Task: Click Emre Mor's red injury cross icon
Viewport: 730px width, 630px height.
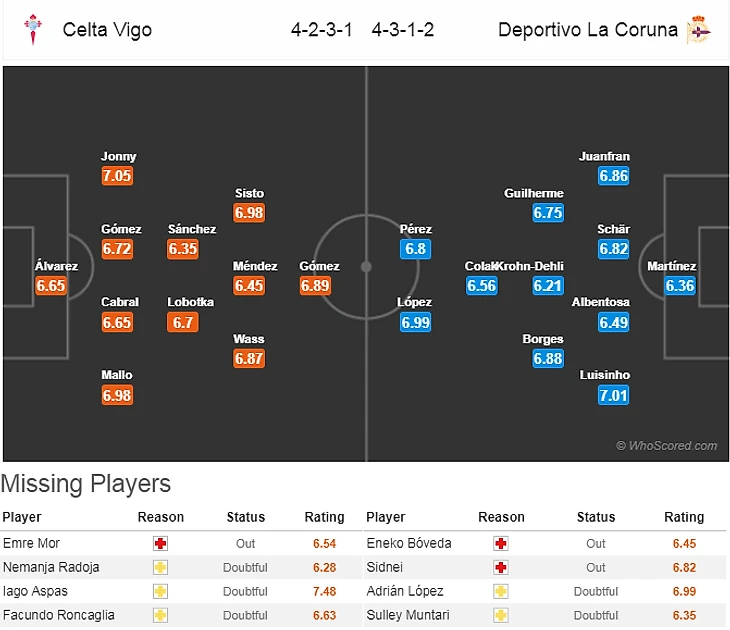Action: coord(160,543)
